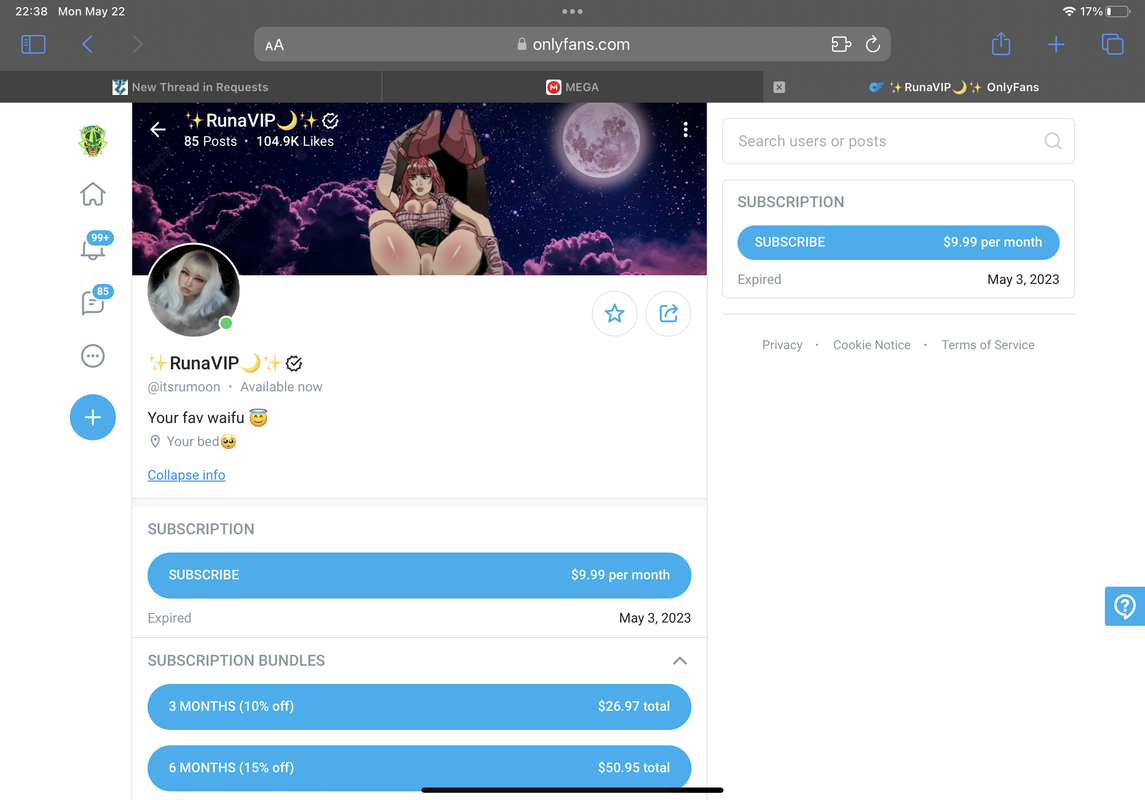Subscribe for $9.99 in main profile section

click(419, 575)
